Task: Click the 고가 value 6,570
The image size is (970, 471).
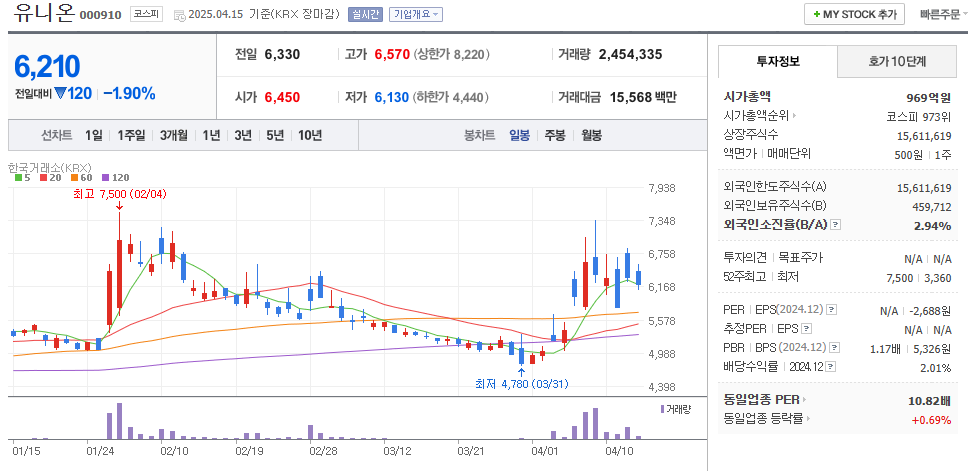Action: 392,54
